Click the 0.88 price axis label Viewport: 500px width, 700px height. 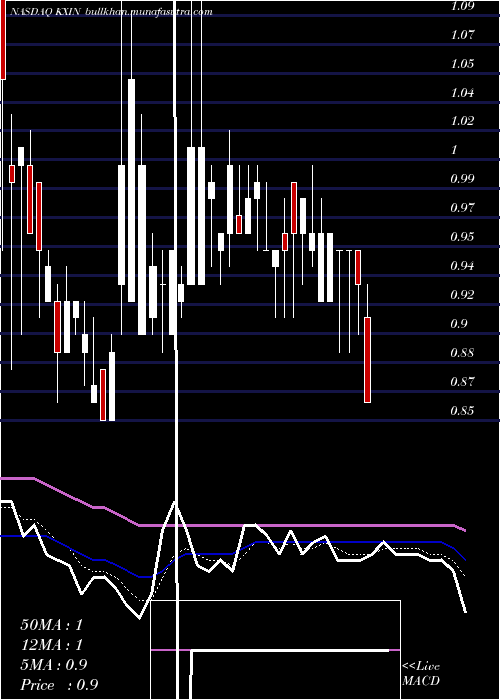[x=462, y=353]
